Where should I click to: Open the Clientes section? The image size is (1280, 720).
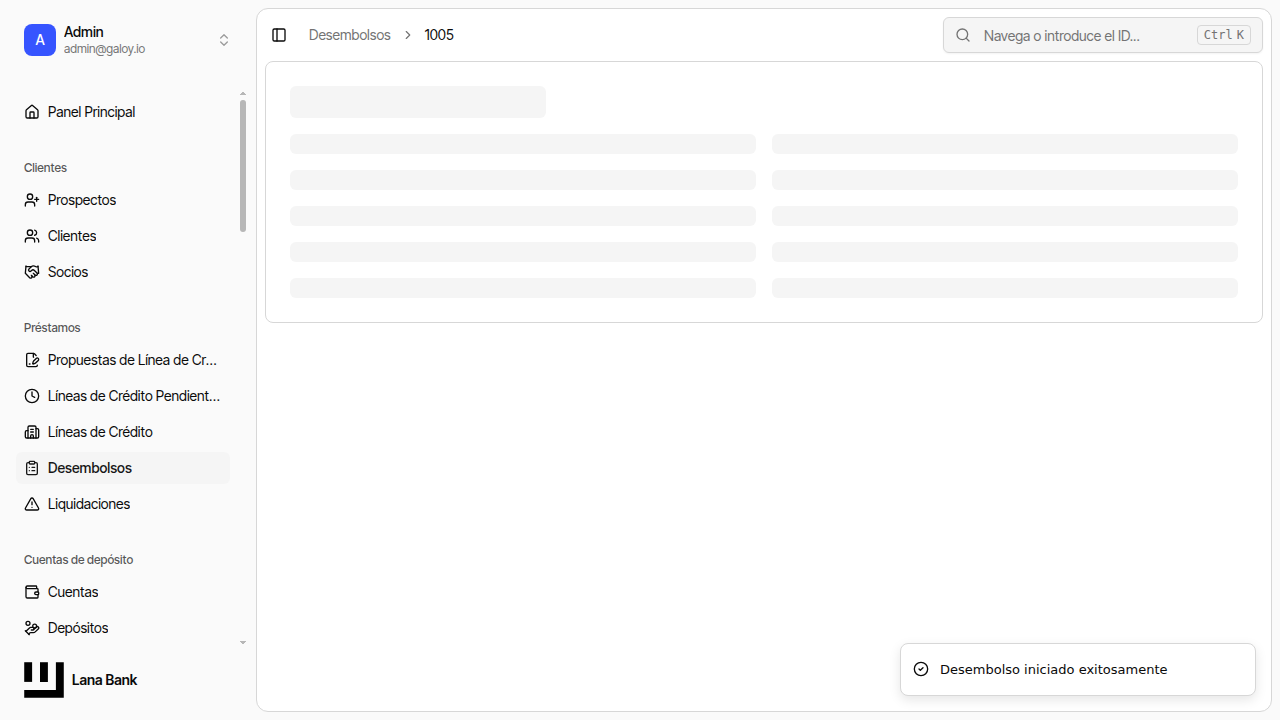[x=123, y=236]
